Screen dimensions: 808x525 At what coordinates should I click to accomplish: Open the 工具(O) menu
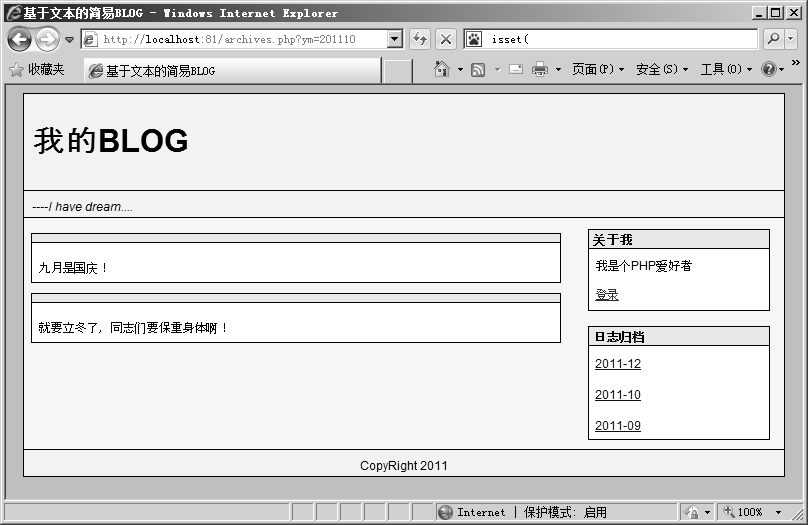(x=726, y=69)
